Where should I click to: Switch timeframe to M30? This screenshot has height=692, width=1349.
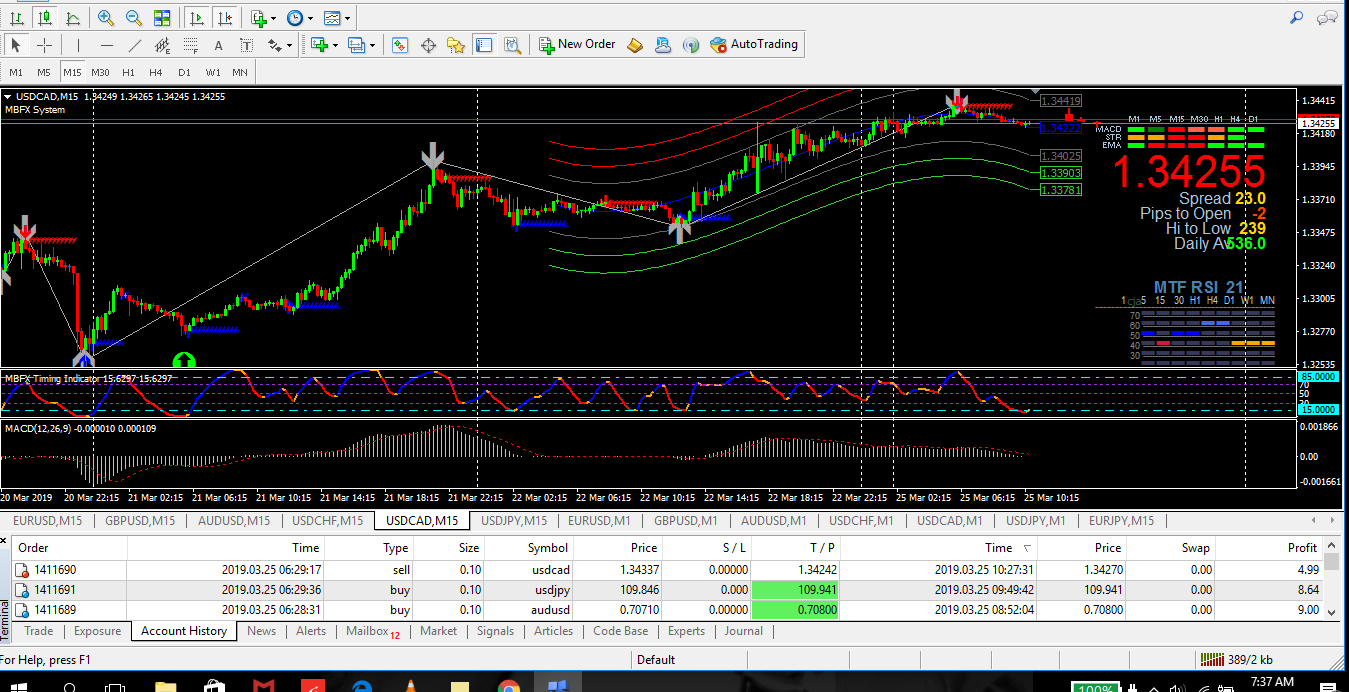point(100,72)
